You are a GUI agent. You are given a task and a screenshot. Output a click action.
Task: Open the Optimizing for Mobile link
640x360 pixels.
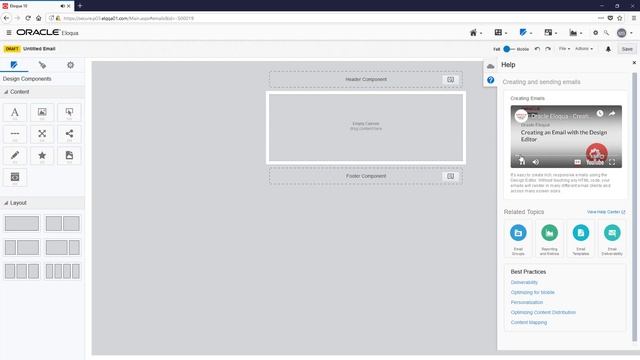(533, 293)
